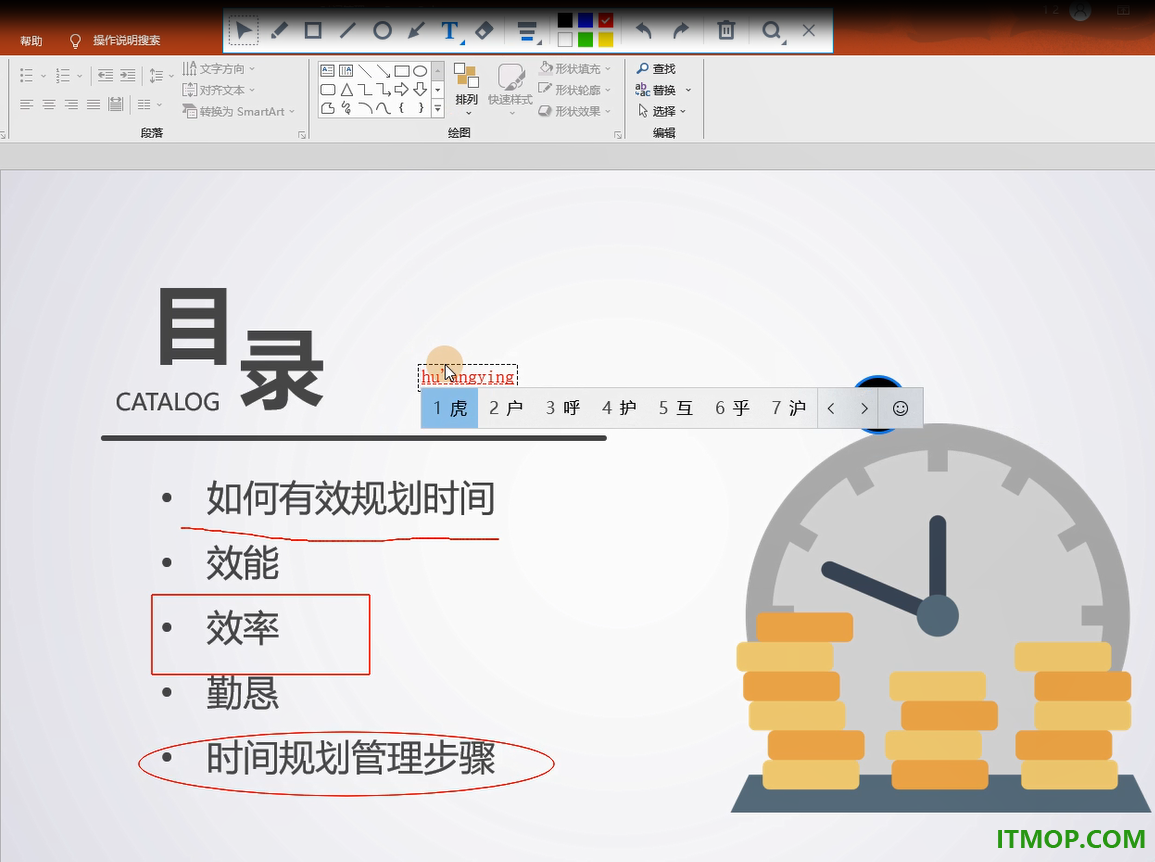
Task: Align paragraph text left
Action: (x=27, y=105)
